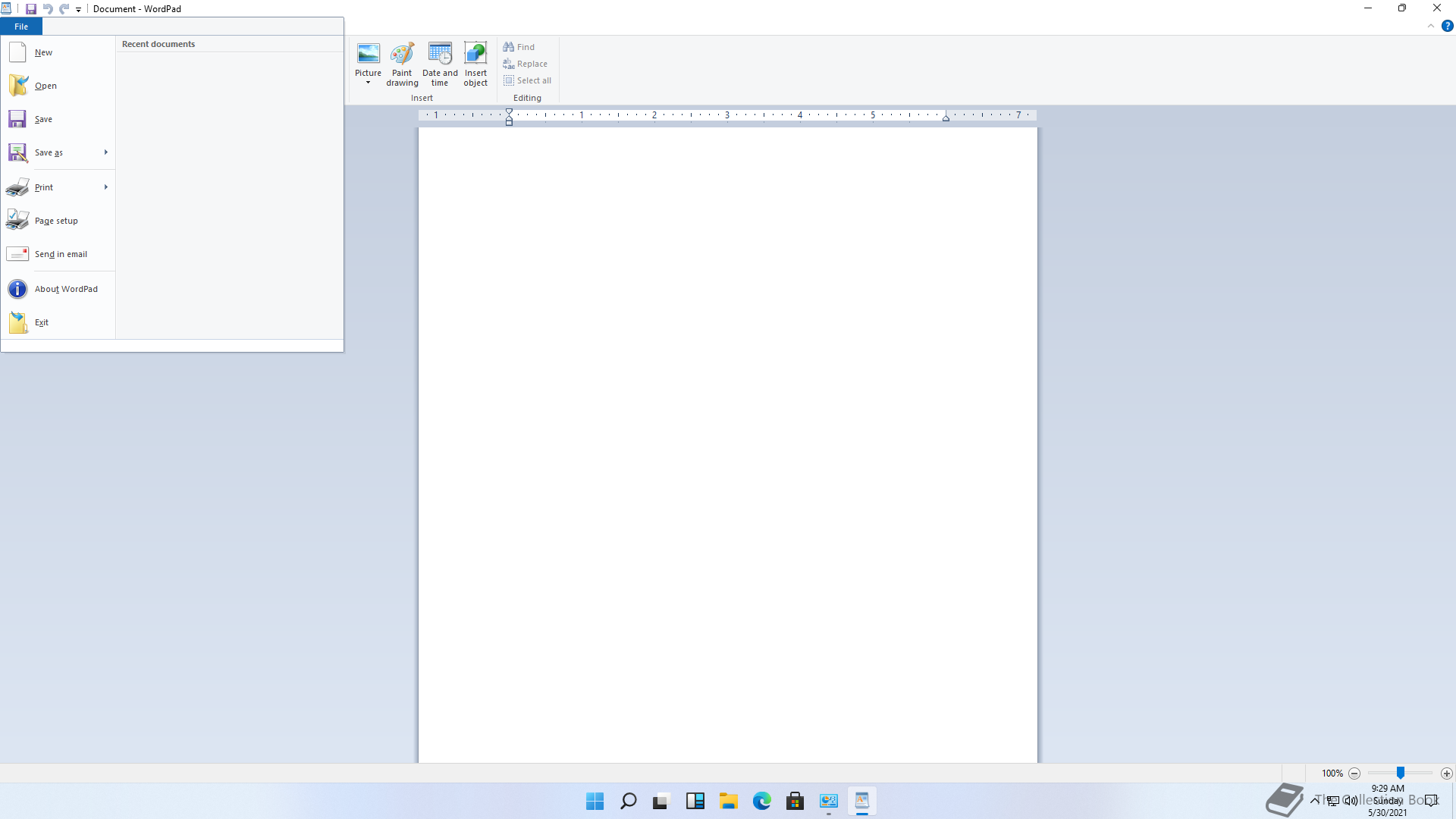Click the zoom slider handle
The image size is (1456, 819).
tap(1401, 773)
